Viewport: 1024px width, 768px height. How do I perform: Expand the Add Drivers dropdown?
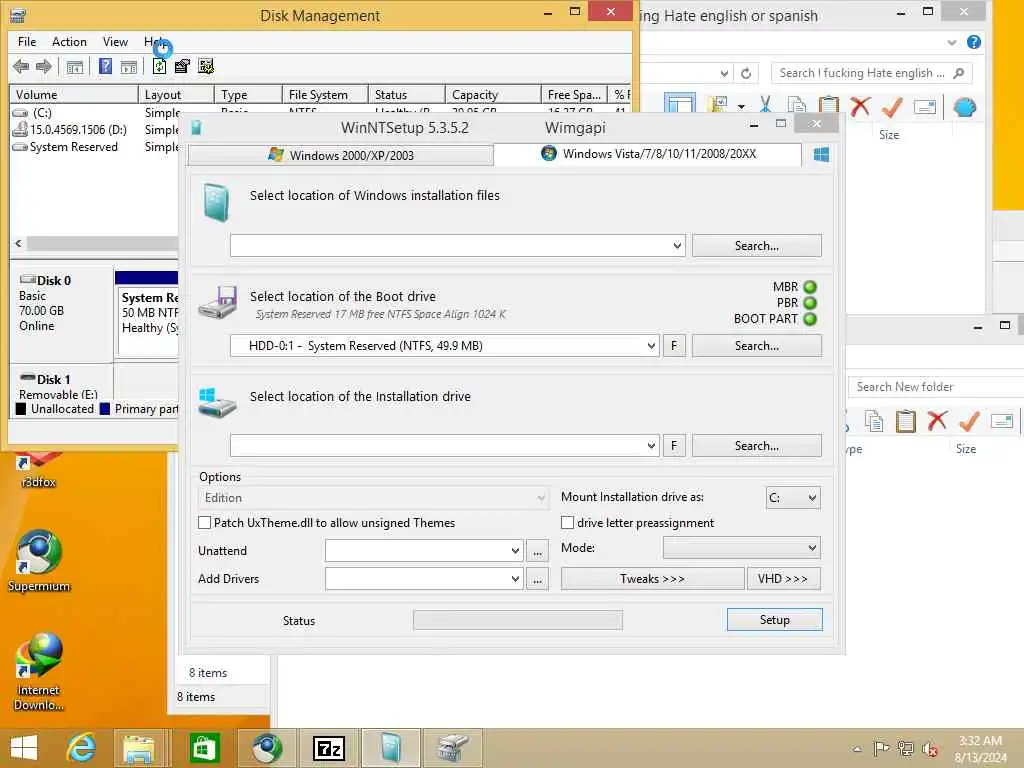(x=515, y=579)
